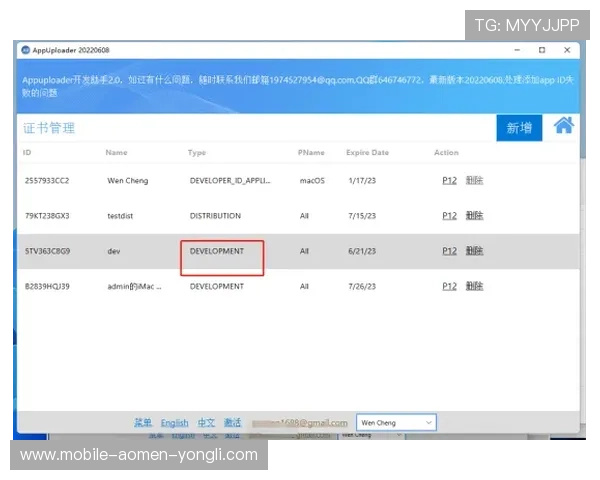Delete the dev certificate

(474, 251)
